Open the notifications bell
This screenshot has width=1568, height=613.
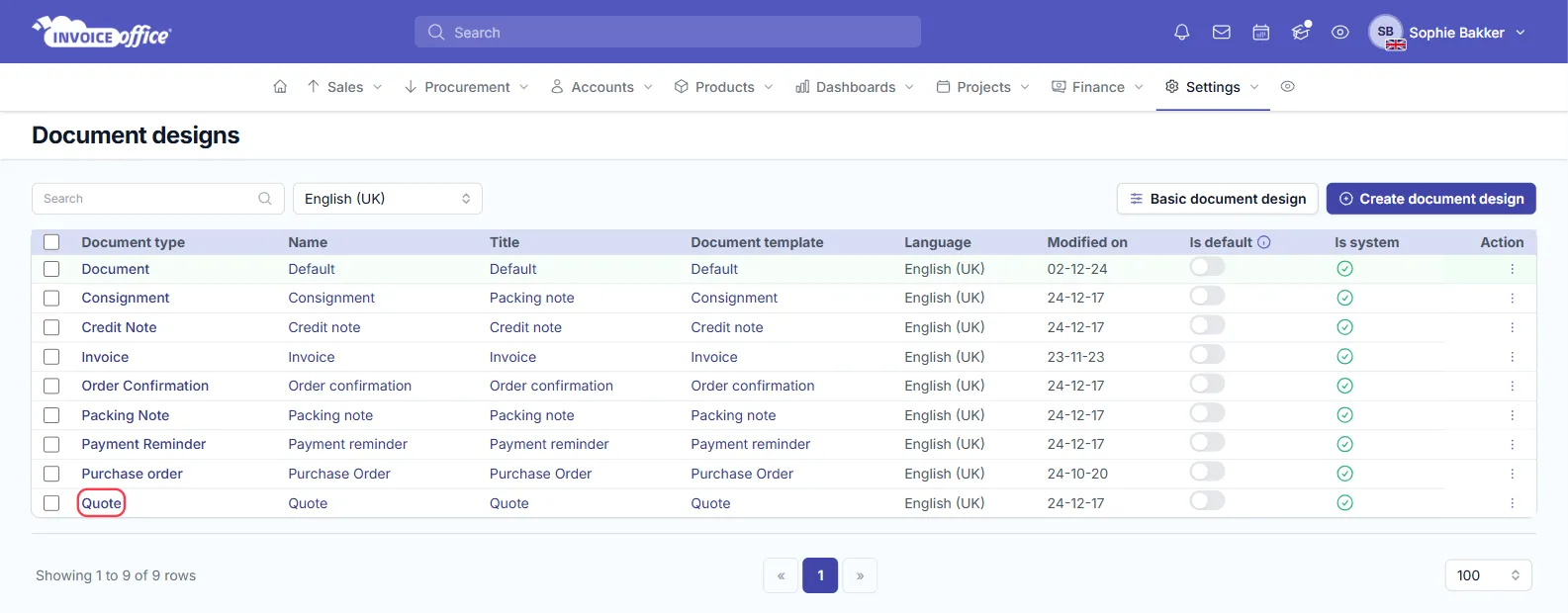(1181, 33)
